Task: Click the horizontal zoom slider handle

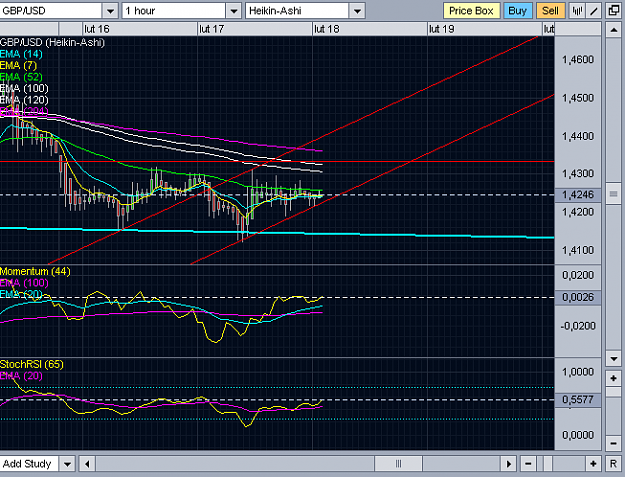Action: click(x=547, y=464)
